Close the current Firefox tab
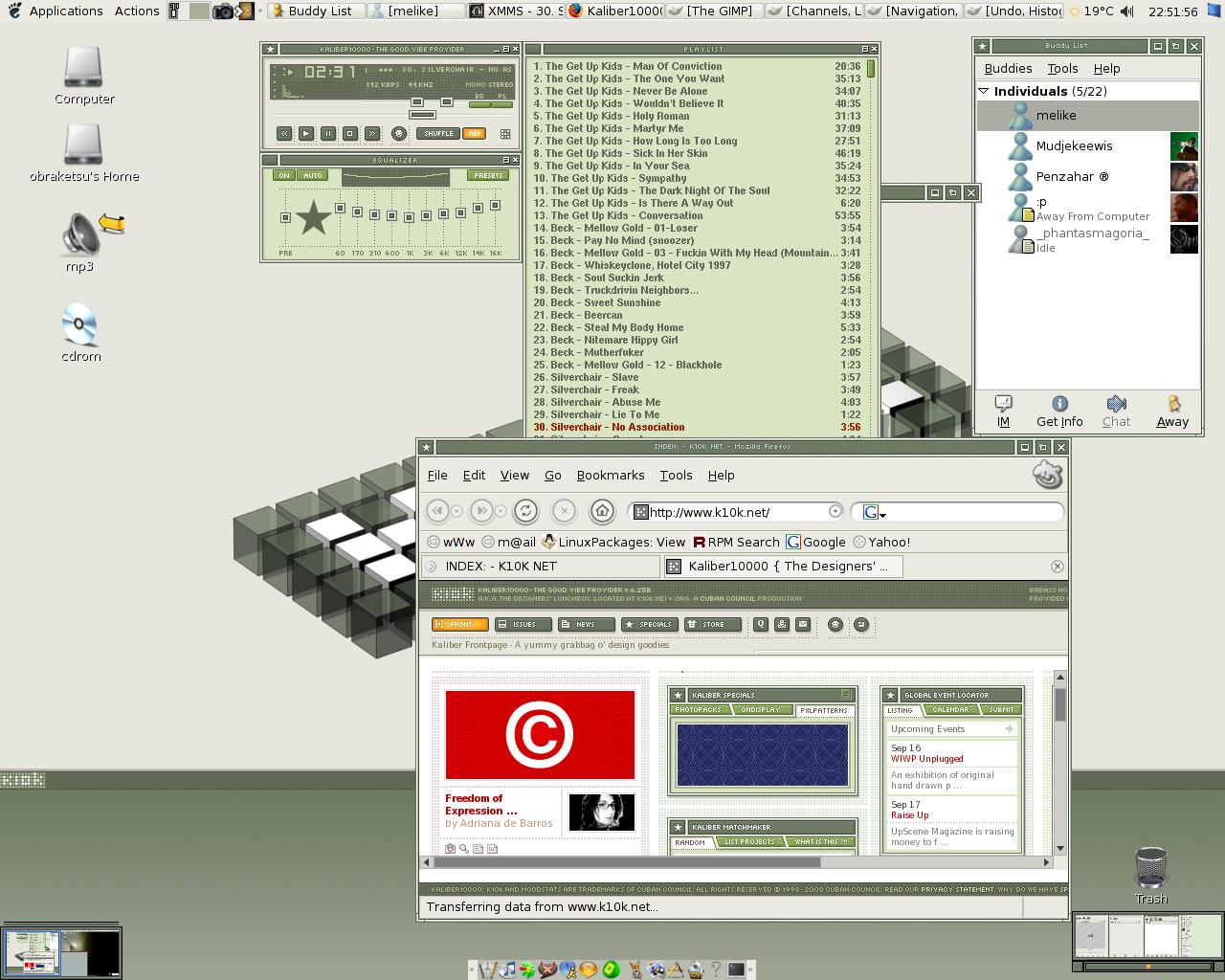 1057,567
